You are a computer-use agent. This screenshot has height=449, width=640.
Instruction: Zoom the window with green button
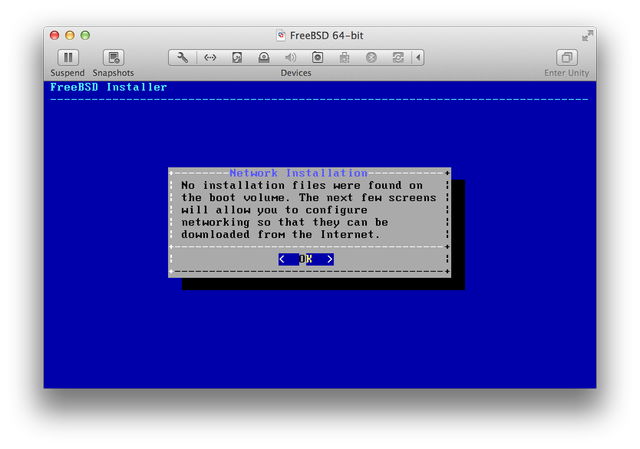[x=85, y=36]
